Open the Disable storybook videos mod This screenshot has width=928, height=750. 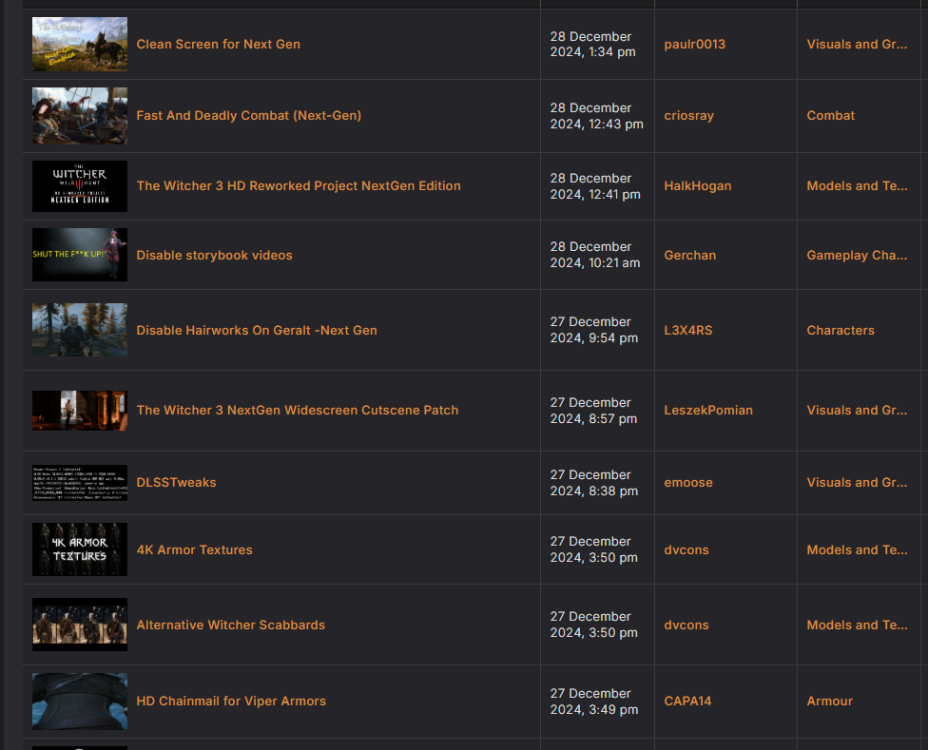click(214, 255)
